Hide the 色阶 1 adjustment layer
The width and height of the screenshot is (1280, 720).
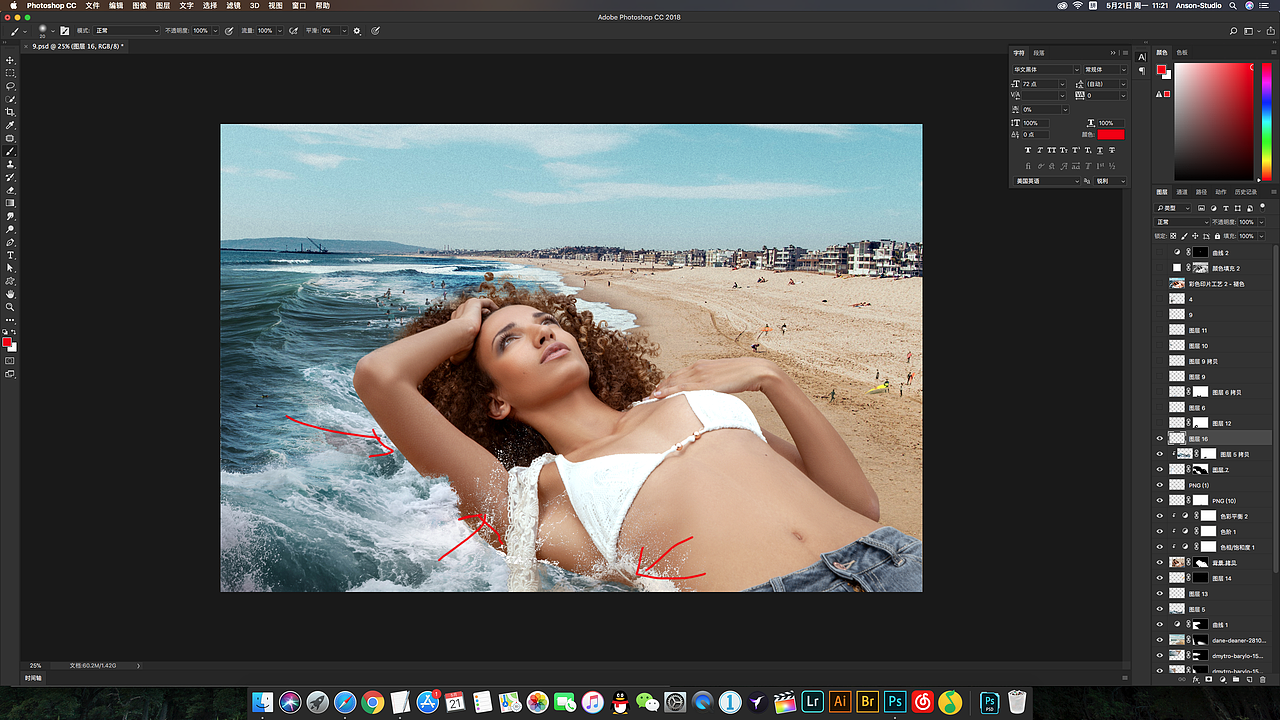(1160, 531)
